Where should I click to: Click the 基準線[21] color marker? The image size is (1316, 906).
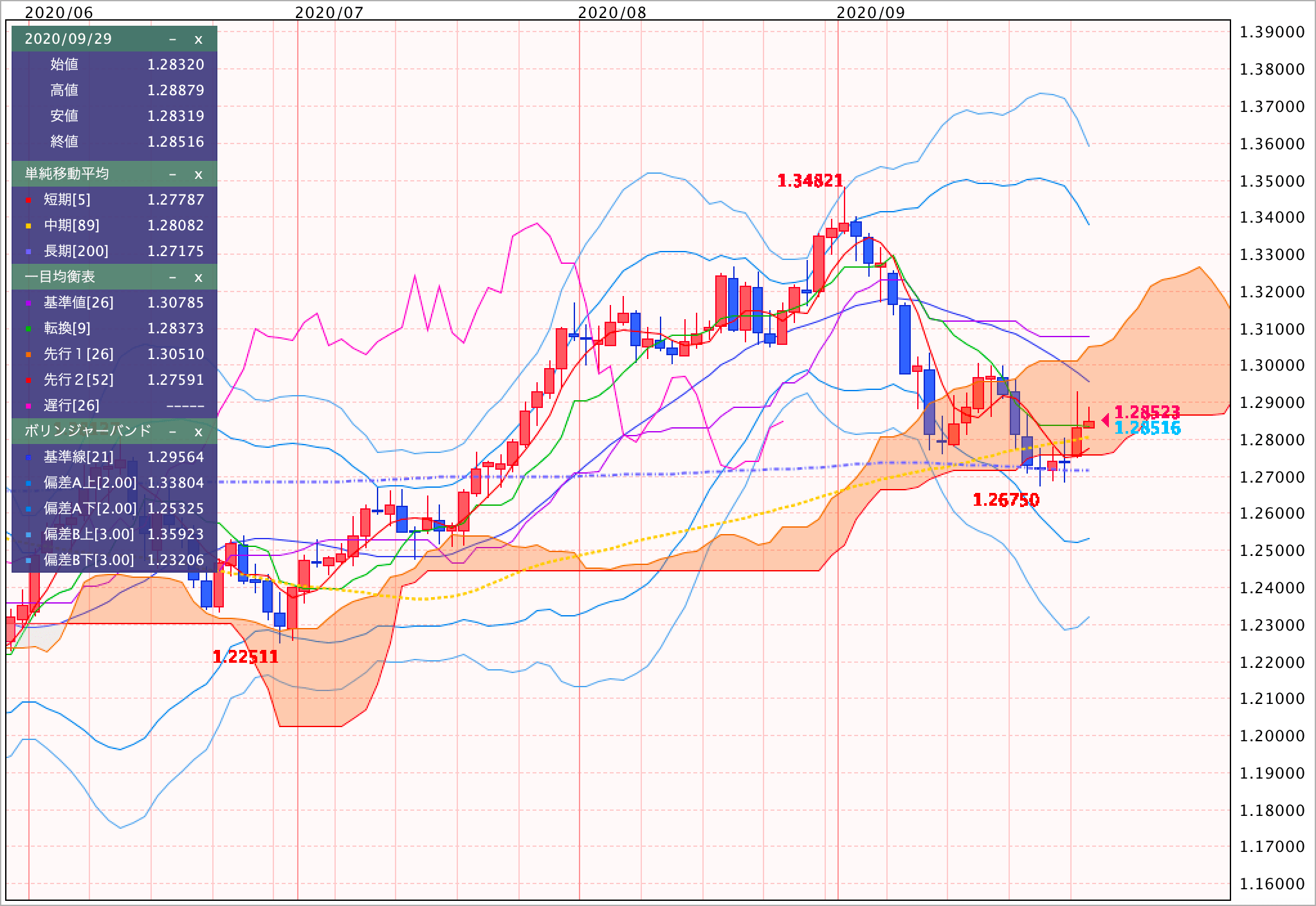coord(28,458)
